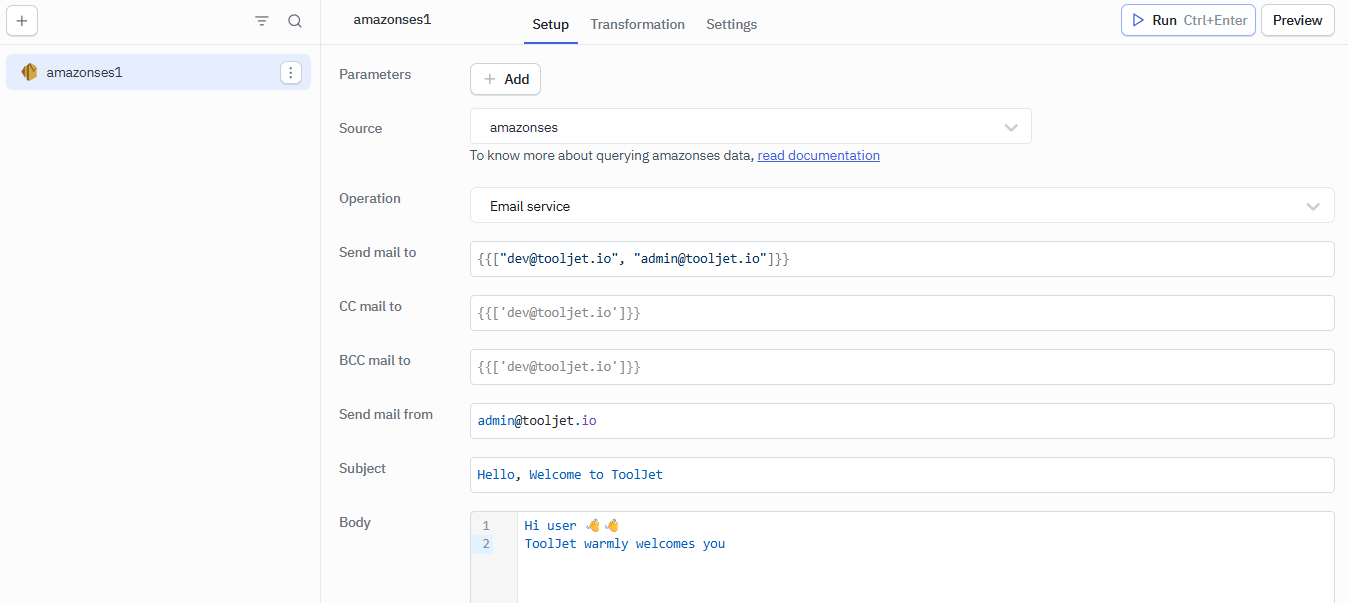Screen dimensions: 1348x603
Task: Open the read documentation link
Action: click(x=818, y=155)
